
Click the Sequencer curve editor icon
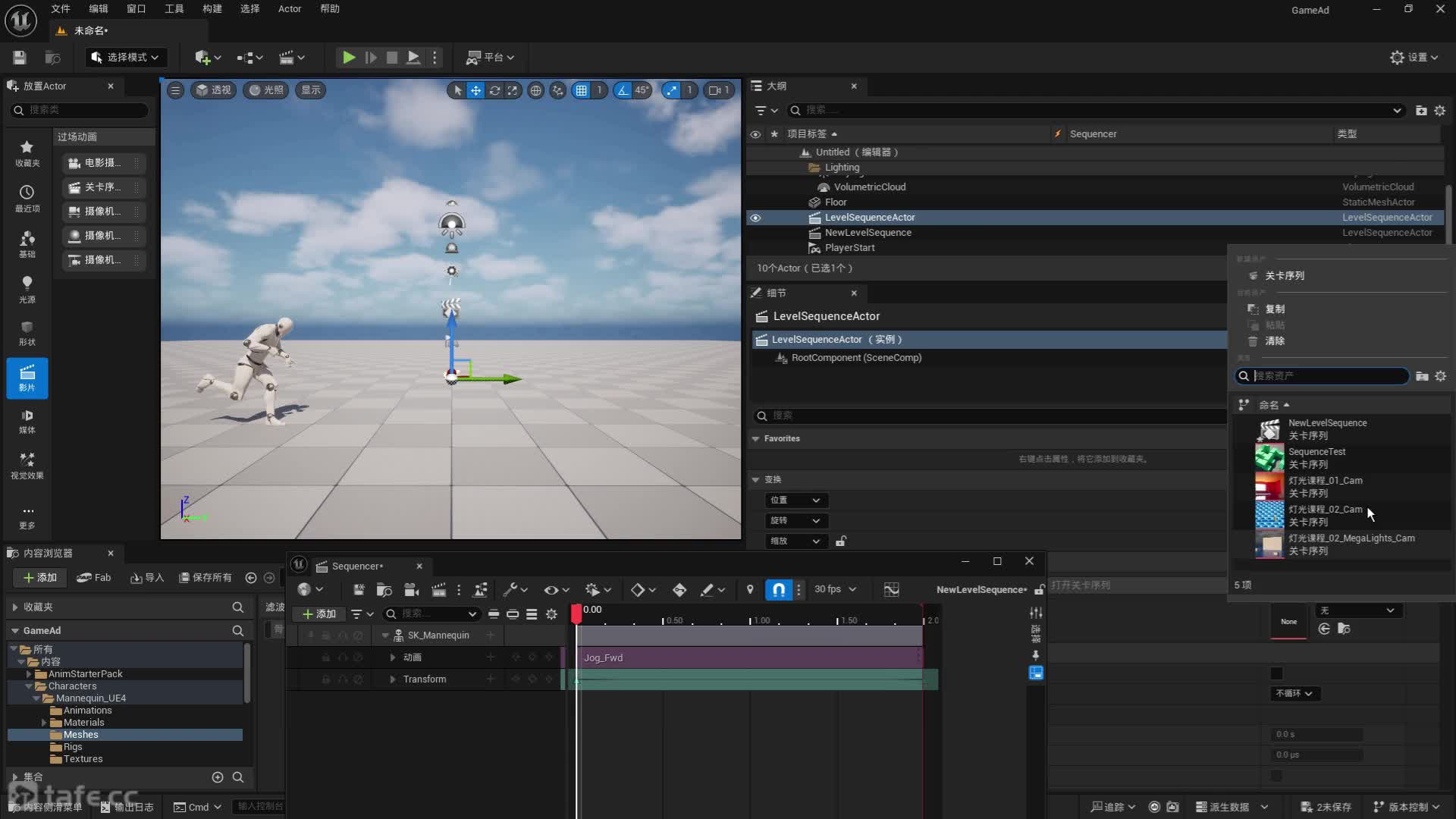[x=891, y=590]
